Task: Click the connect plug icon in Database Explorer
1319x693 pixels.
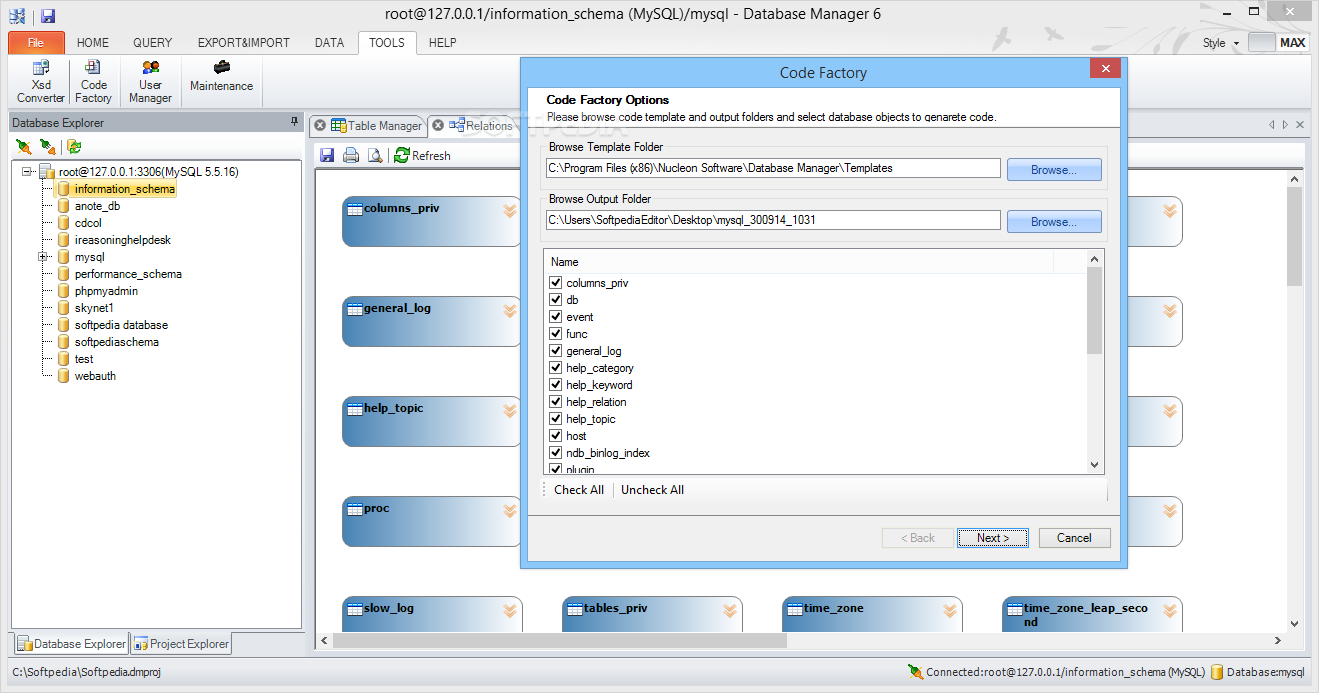Action: pos(24,147)
